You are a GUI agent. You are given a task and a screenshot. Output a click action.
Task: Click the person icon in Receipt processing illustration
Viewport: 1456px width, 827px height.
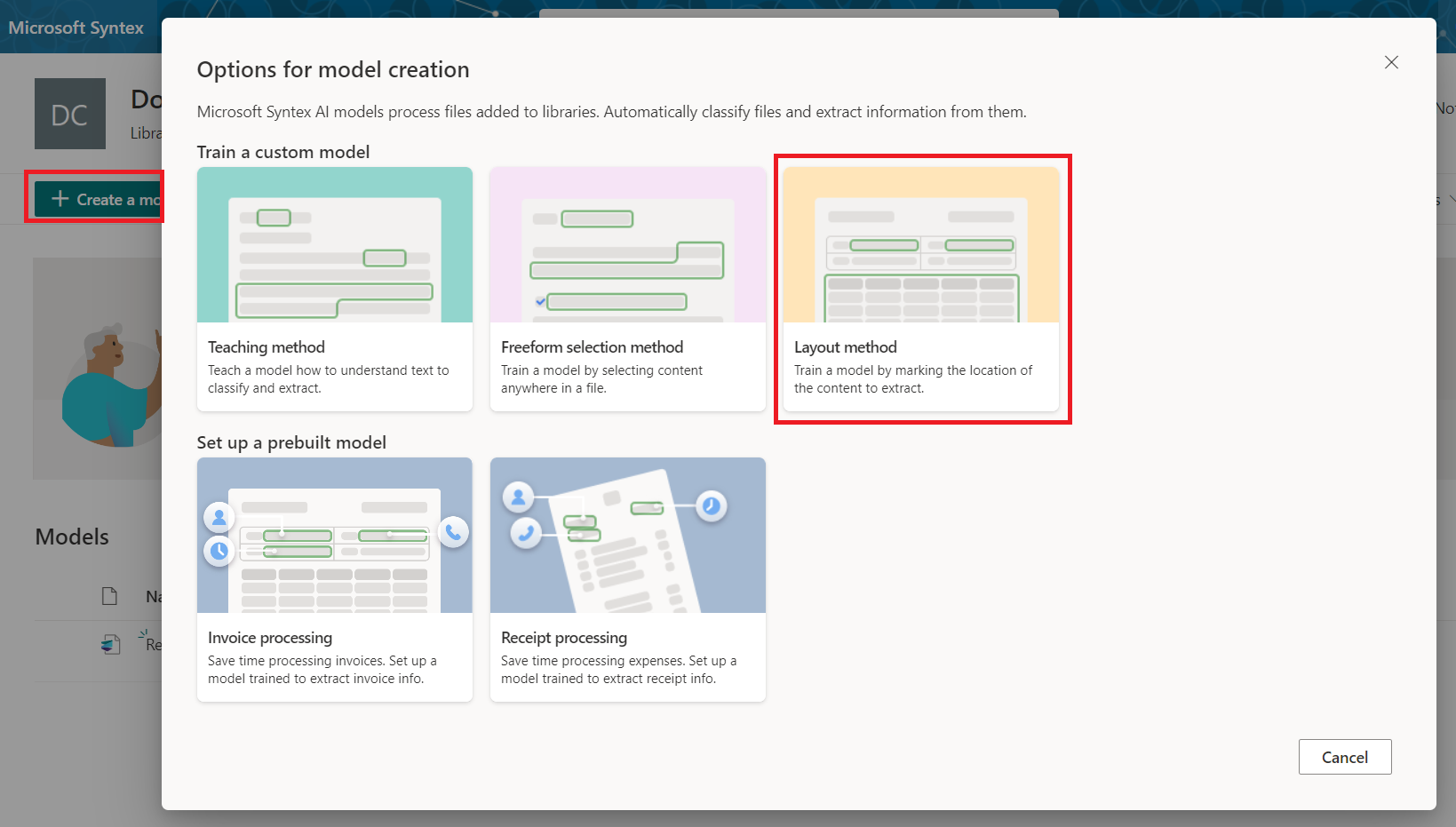click(518, 497)
